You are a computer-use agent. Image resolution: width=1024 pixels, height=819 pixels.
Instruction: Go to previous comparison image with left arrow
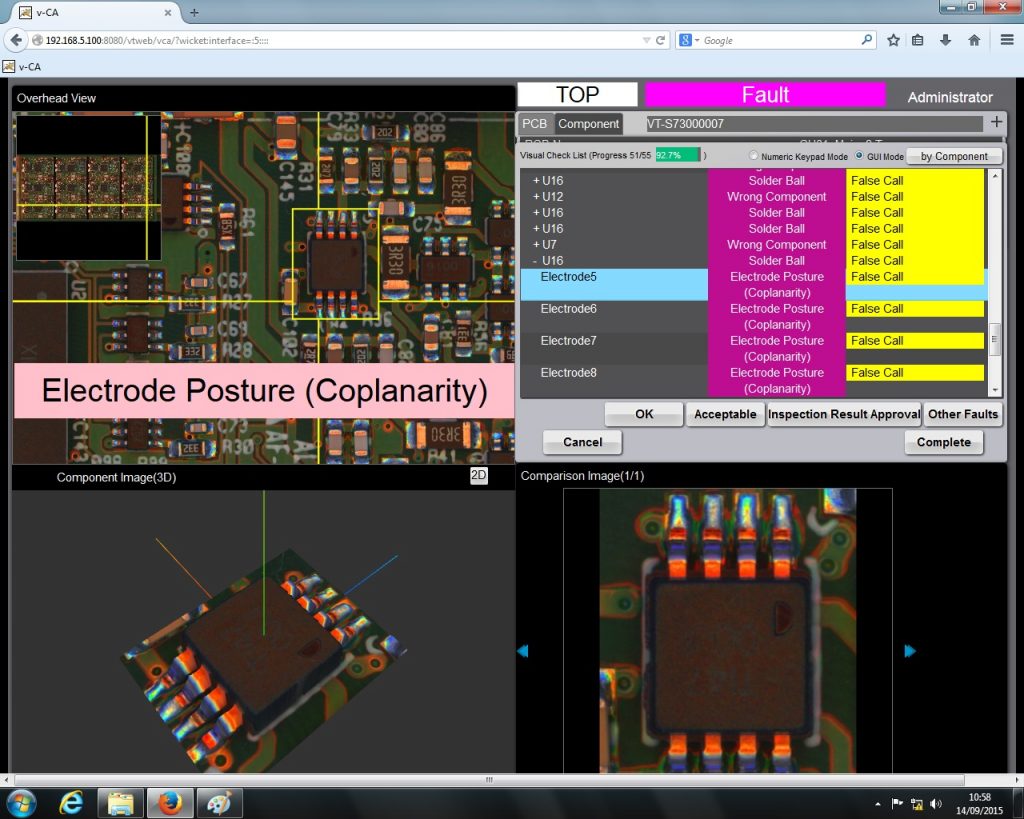522,651
